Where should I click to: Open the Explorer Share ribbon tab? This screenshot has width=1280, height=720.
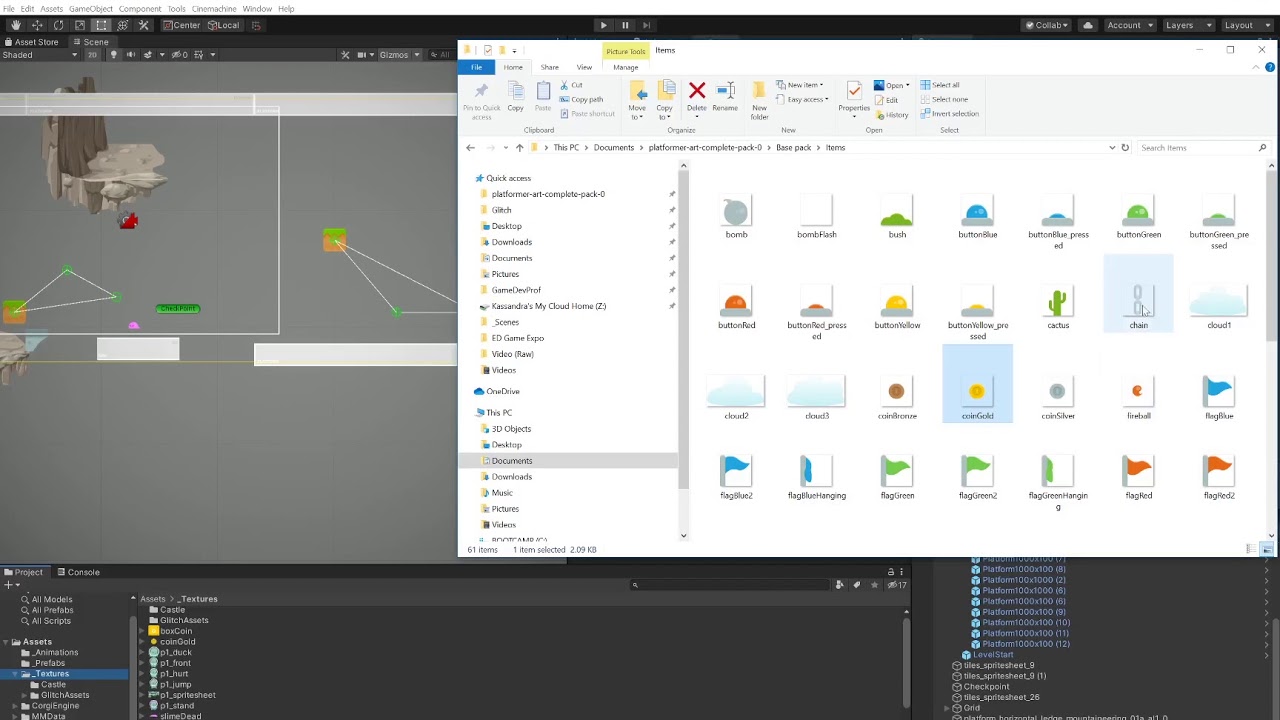point(549,67)
